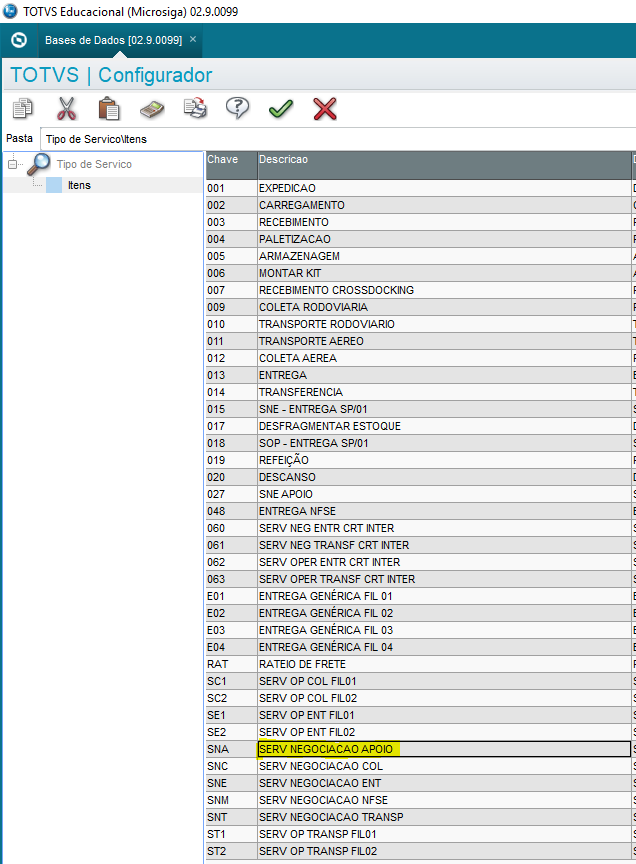Select row SOP - ENTREGA SP/01
The height and width of the screenshot is (864, 636).
(x=419, y=443)
